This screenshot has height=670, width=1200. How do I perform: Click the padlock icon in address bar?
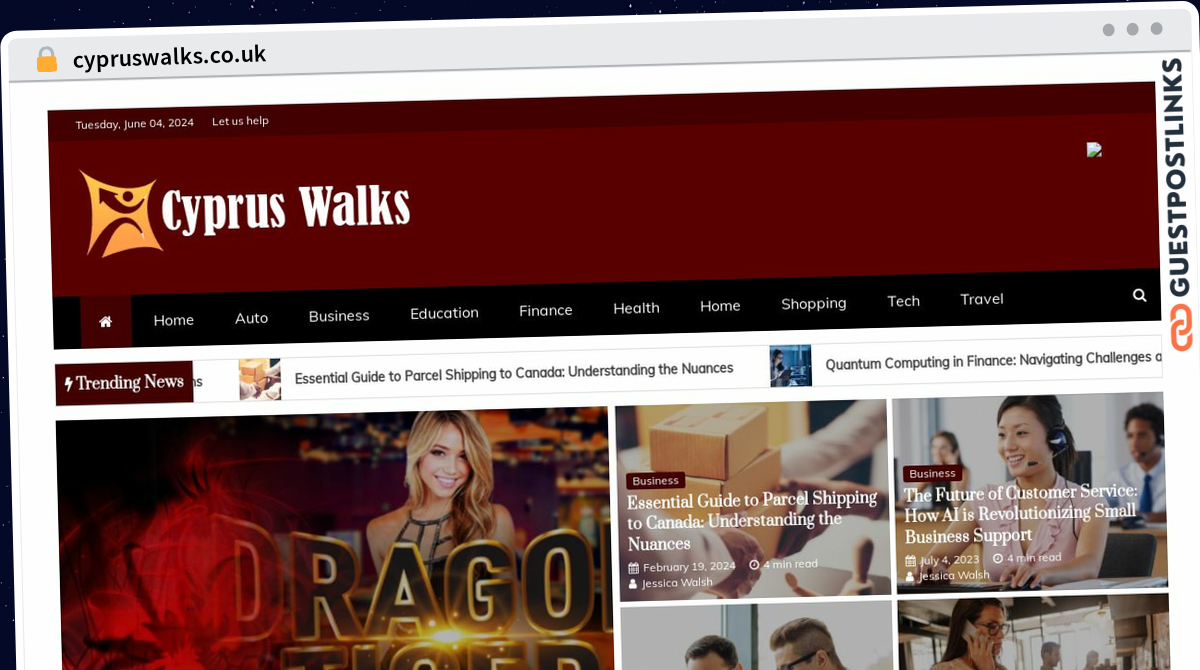click(x=46, y=60)
